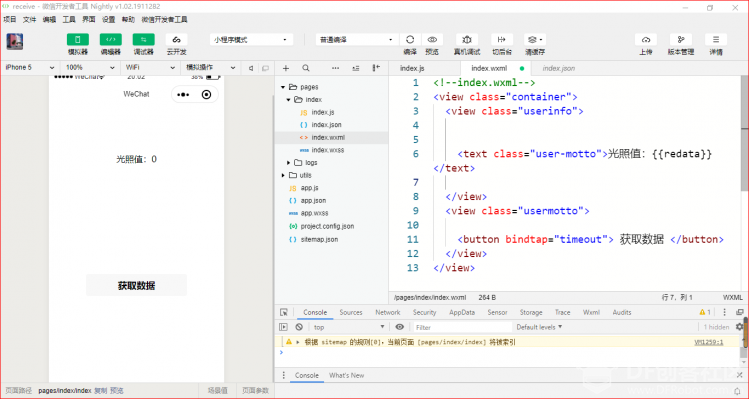The image size is (749, 399).
Task: Toggle the Simulator panel button
Action: point(78,40)
